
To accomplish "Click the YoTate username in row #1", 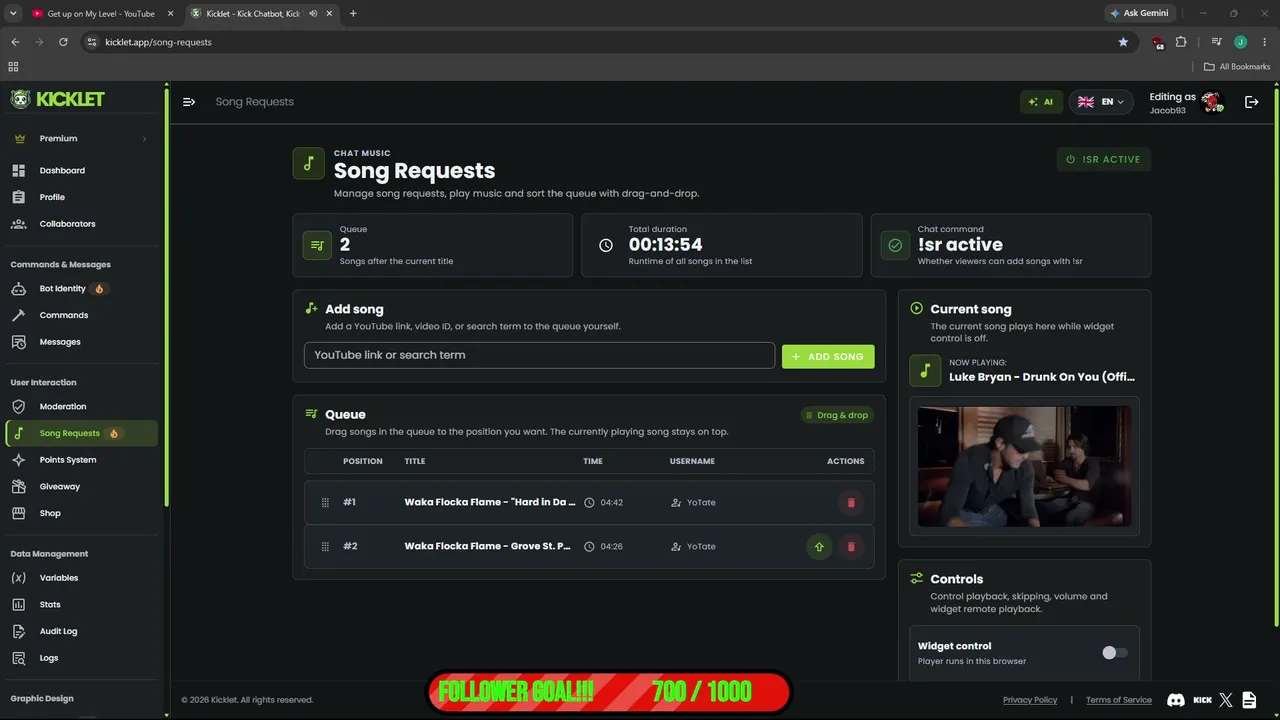I will coord(701,503).
